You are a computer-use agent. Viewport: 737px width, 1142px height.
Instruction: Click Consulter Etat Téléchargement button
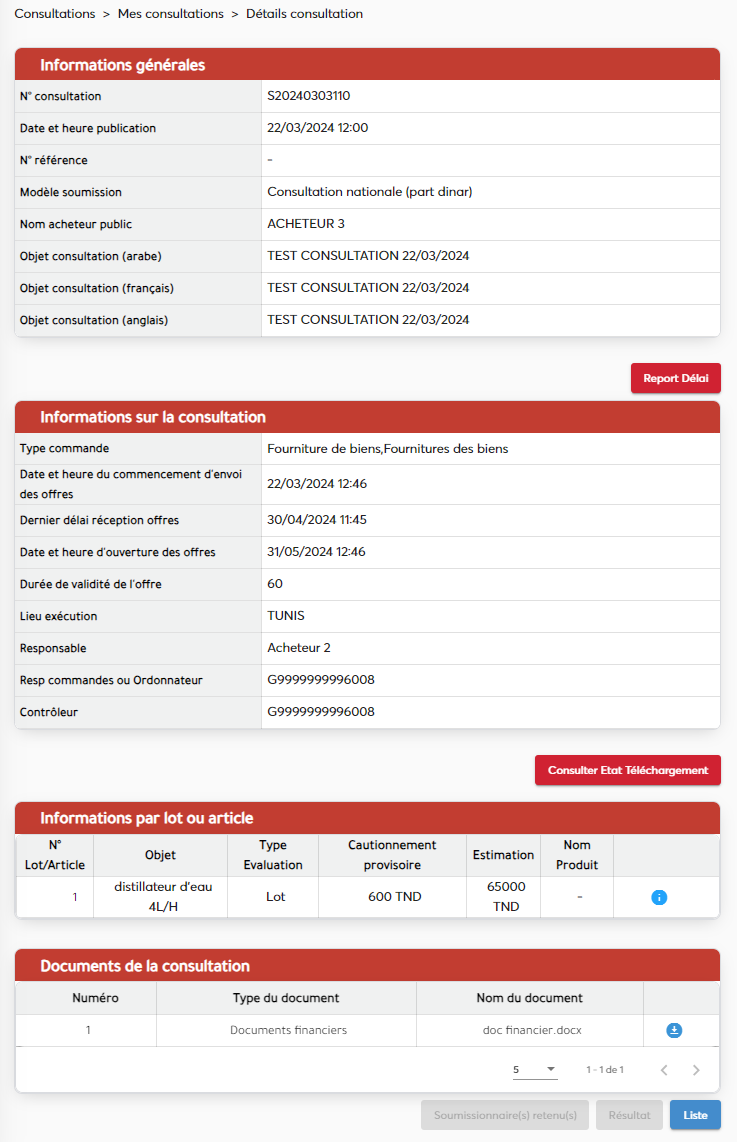click(x=627, y=770)
